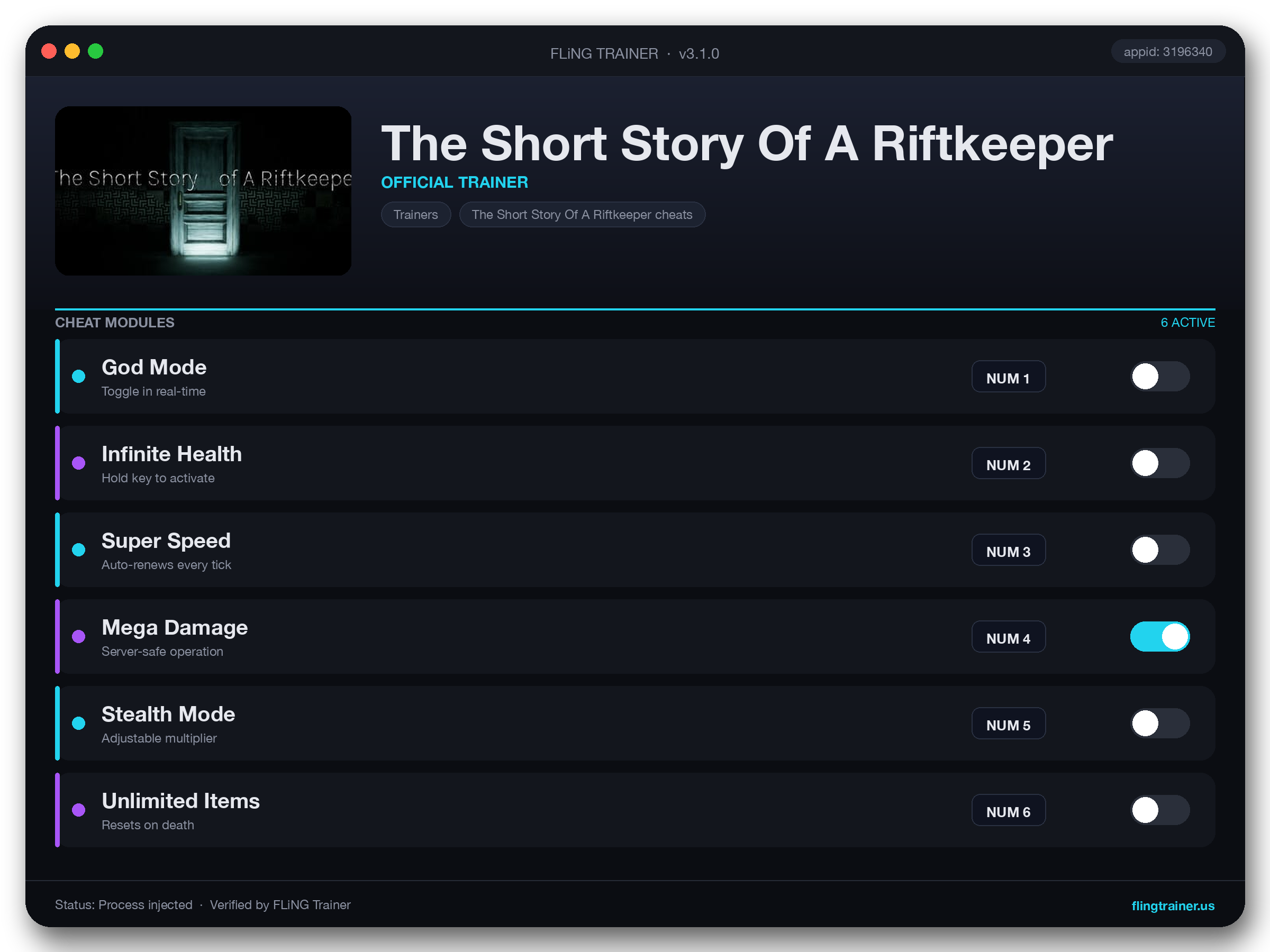
Task: Select the Super Speed title text
Action: coord(166,541)
